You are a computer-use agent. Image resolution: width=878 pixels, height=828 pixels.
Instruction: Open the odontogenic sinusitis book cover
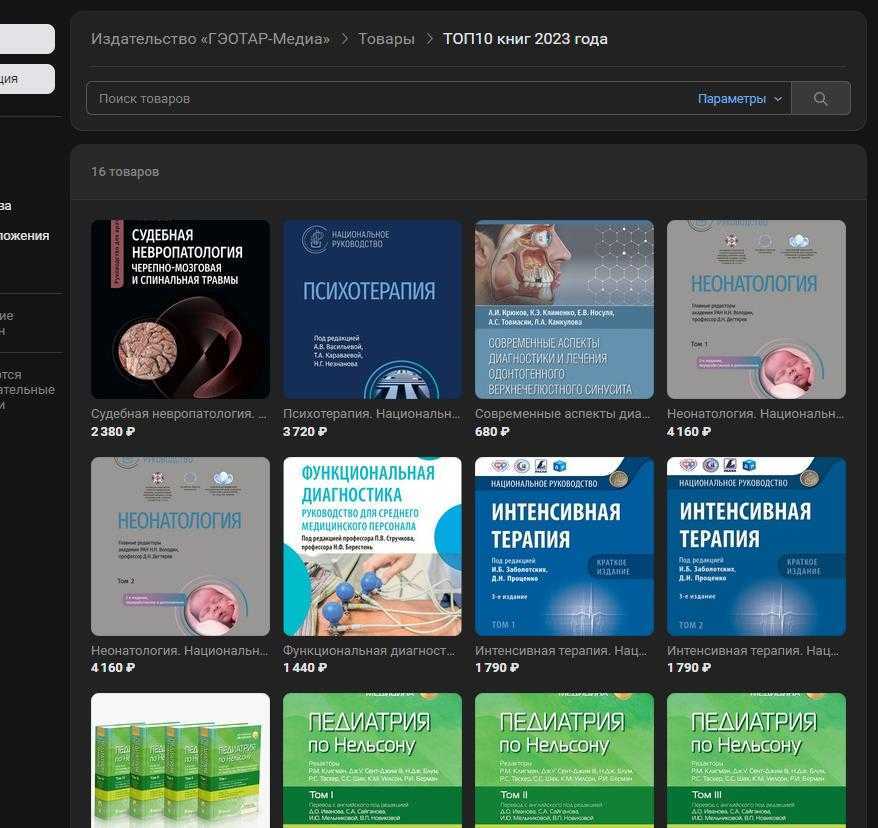point(564,309)
